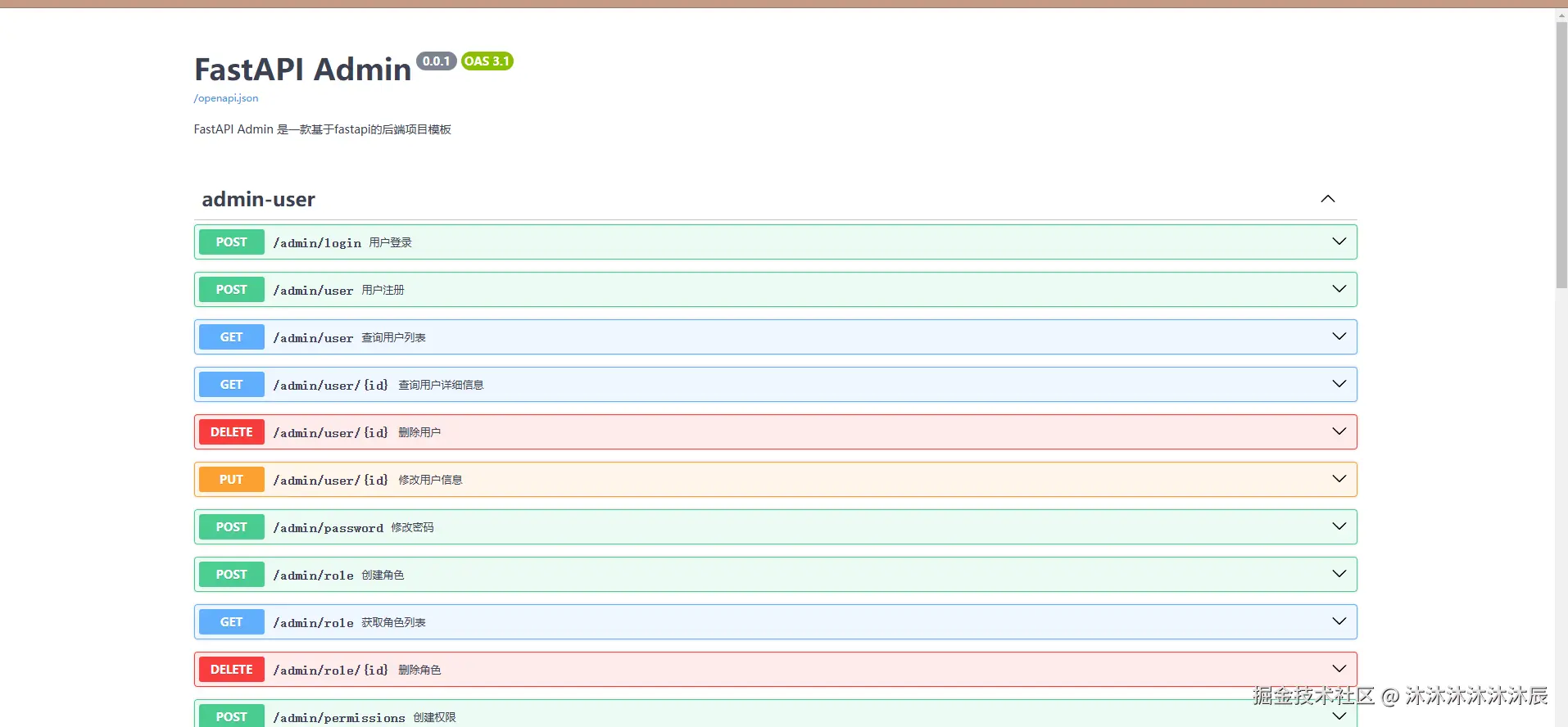Click the 查询用户详细信息 description text
This screenshot has height=727, width=1568.
click(x=442, y=385)
